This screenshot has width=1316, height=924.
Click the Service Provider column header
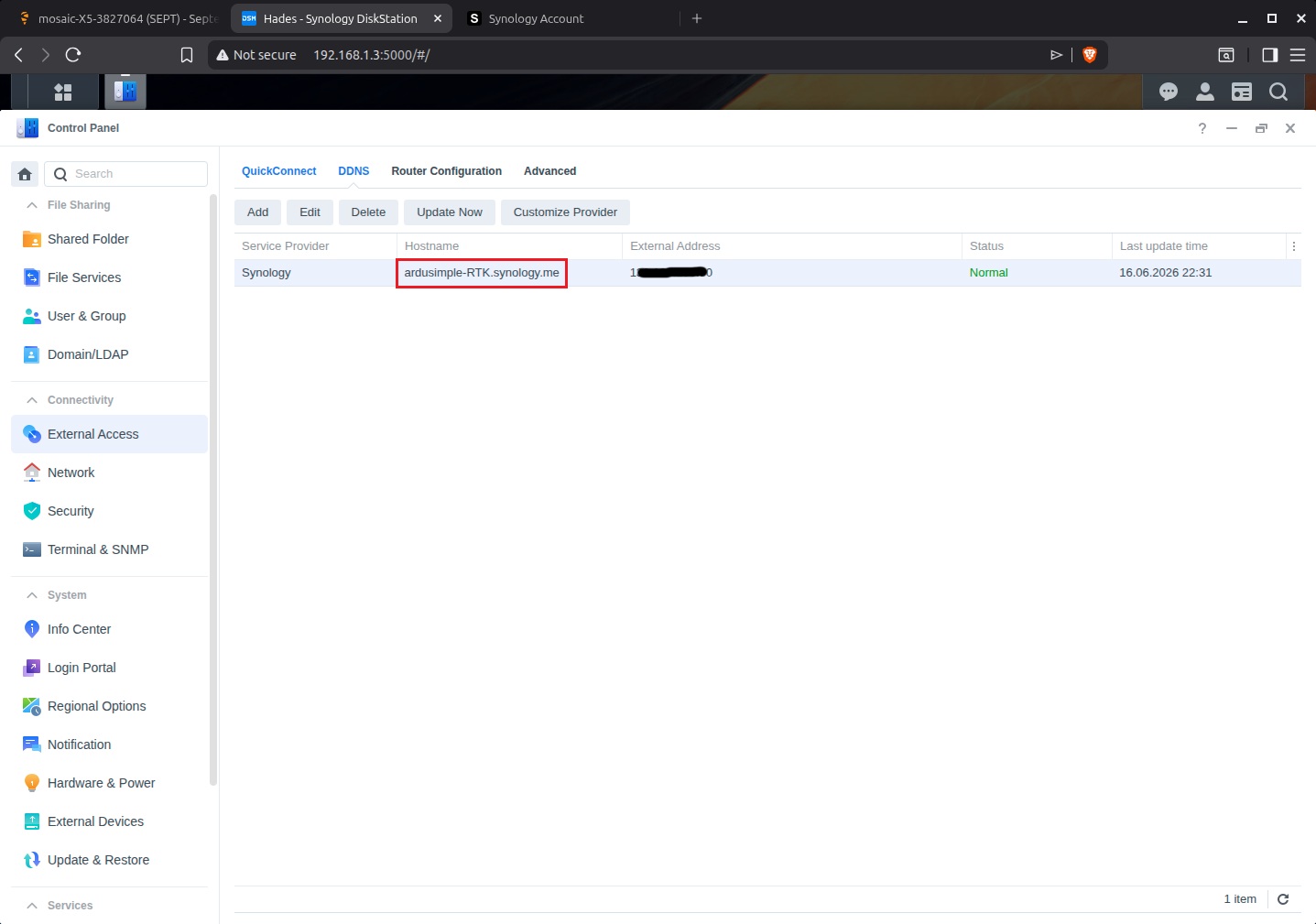pyautogui.click(x=316, y=246)
